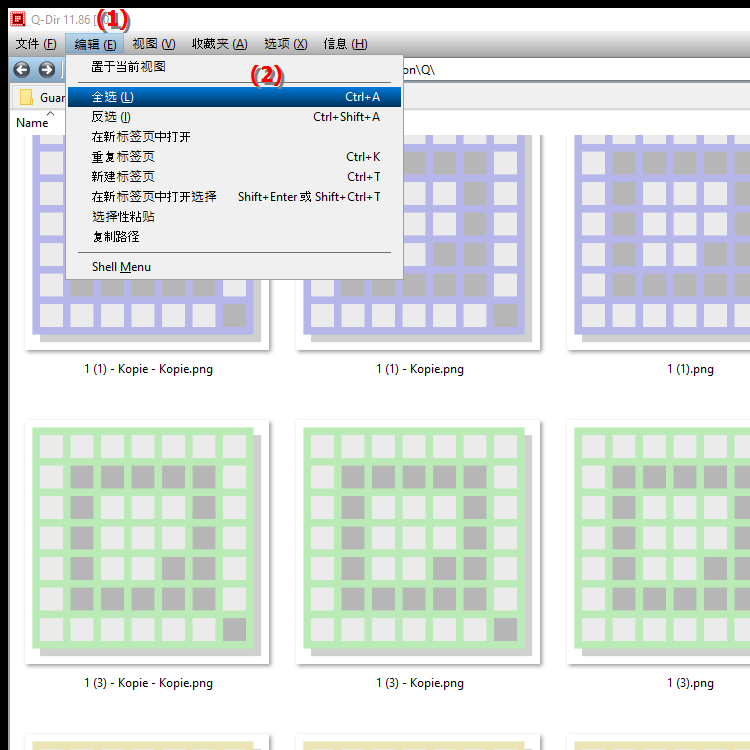Open the 视图 (V) menu
750x750 pixels.
[x=154, y=44]
